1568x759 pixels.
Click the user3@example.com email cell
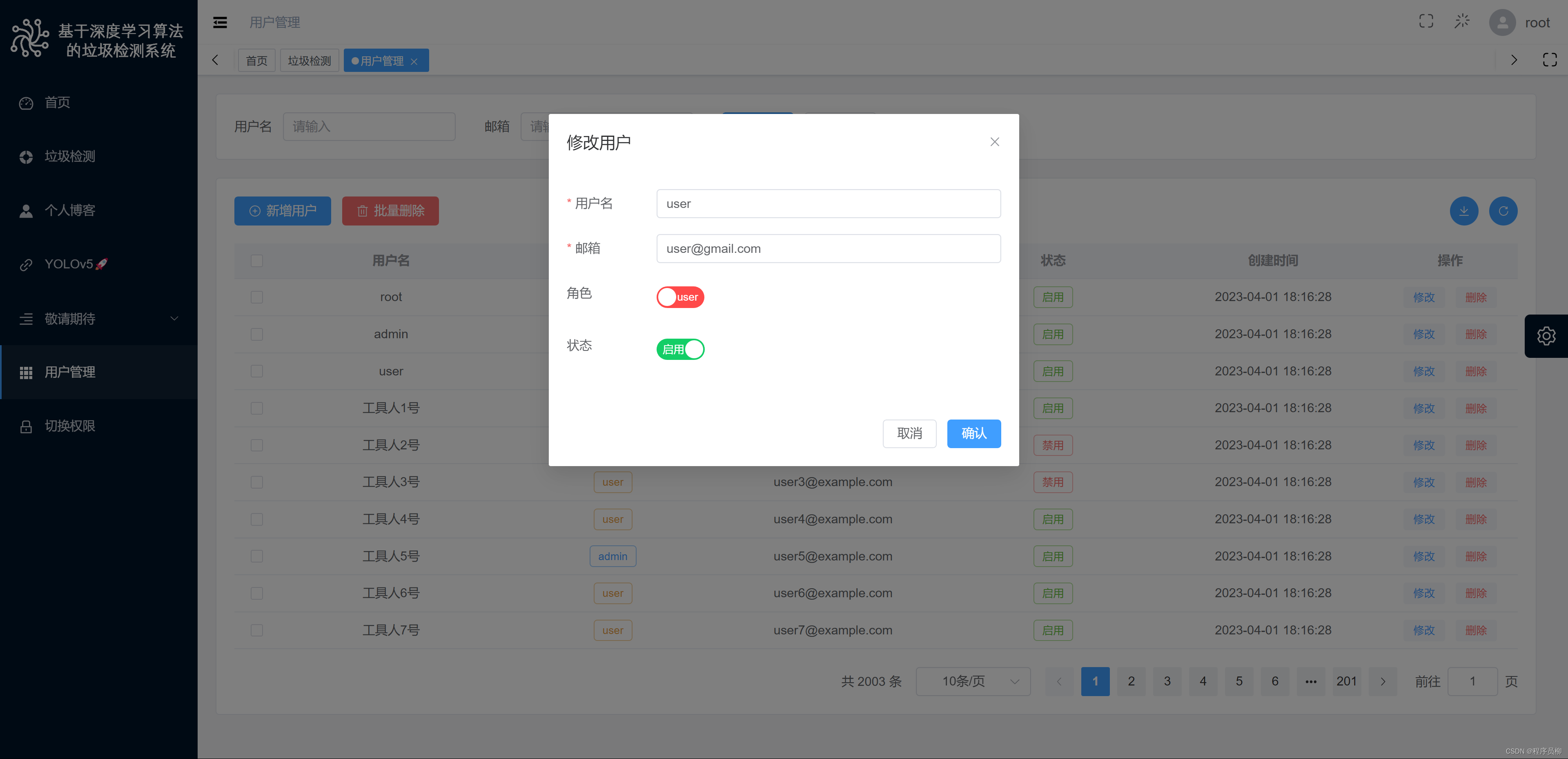point(833,482)
